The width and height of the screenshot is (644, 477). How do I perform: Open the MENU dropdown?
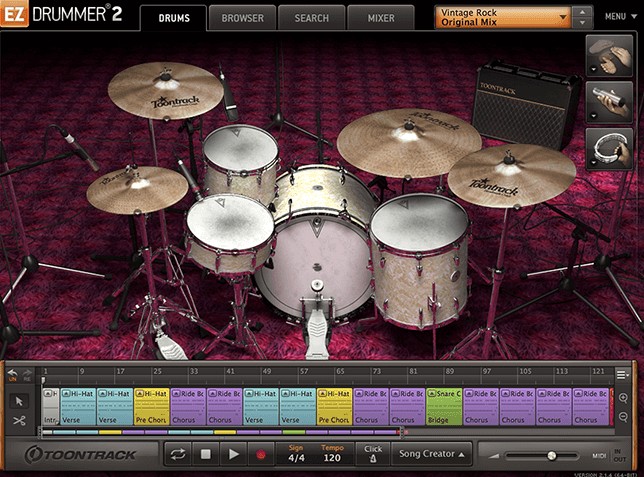pos(615,17)
